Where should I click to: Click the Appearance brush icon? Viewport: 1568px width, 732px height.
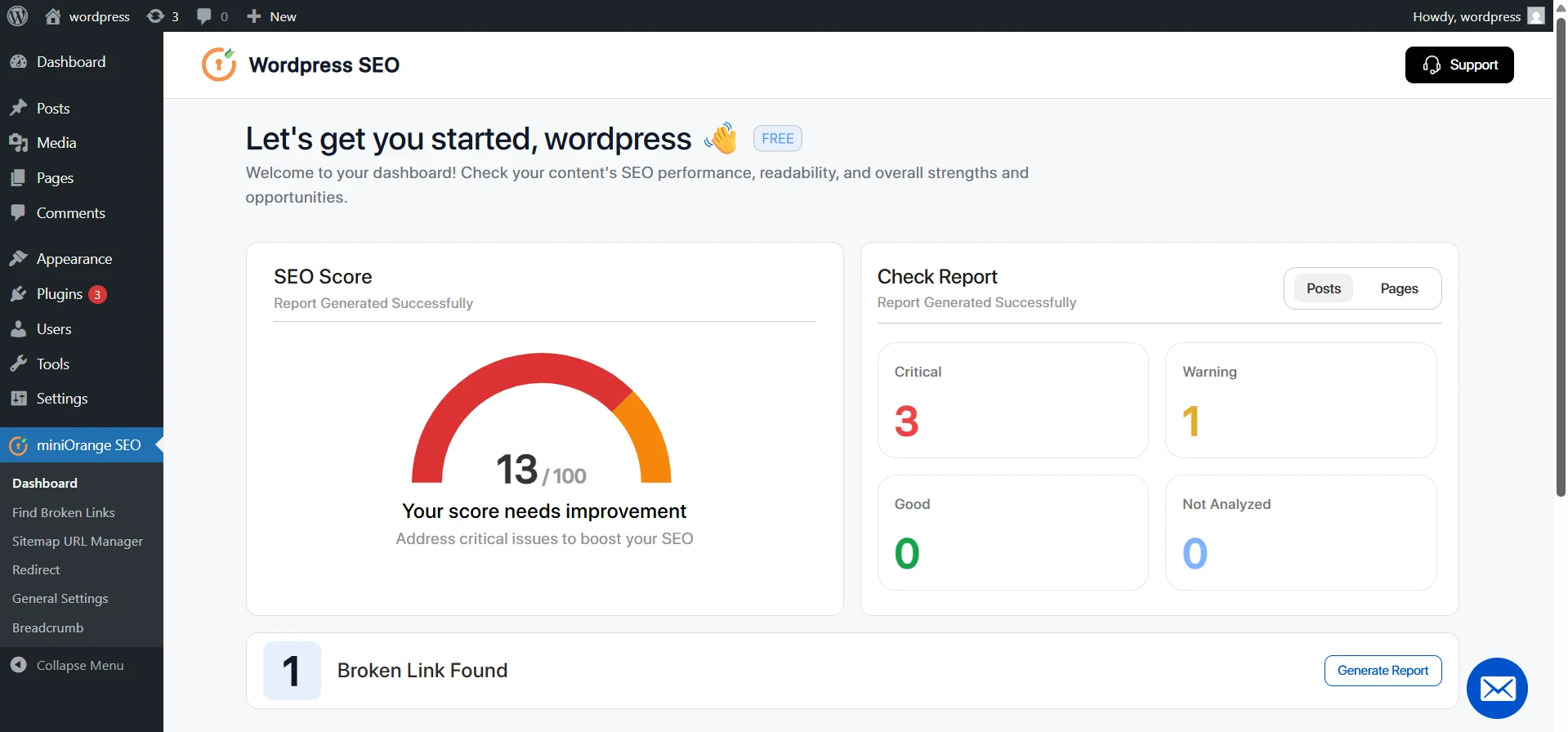coord(18,258)
